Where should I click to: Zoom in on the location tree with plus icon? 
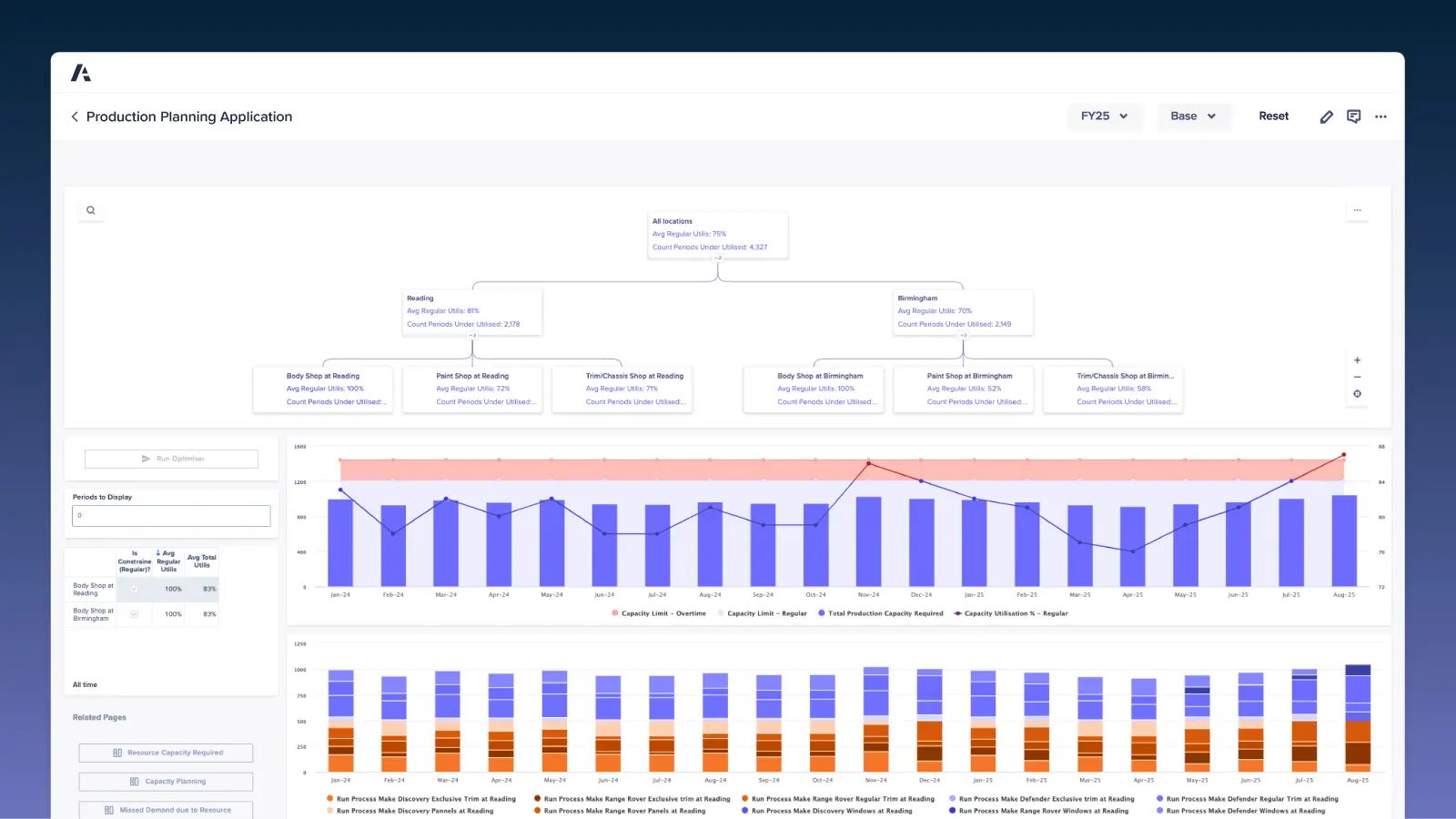[x=1357, y=359]
